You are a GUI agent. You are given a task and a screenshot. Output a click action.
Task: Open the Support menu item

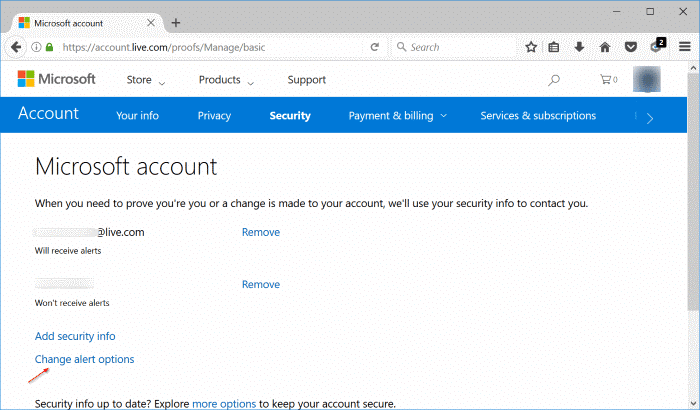[307, 80]
